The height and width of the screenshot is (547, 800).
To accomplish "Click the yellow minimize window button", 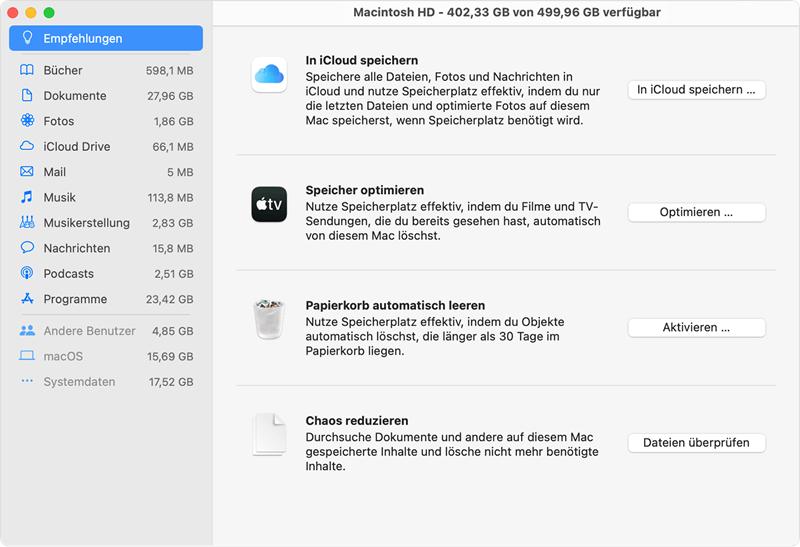I will 31,13.
